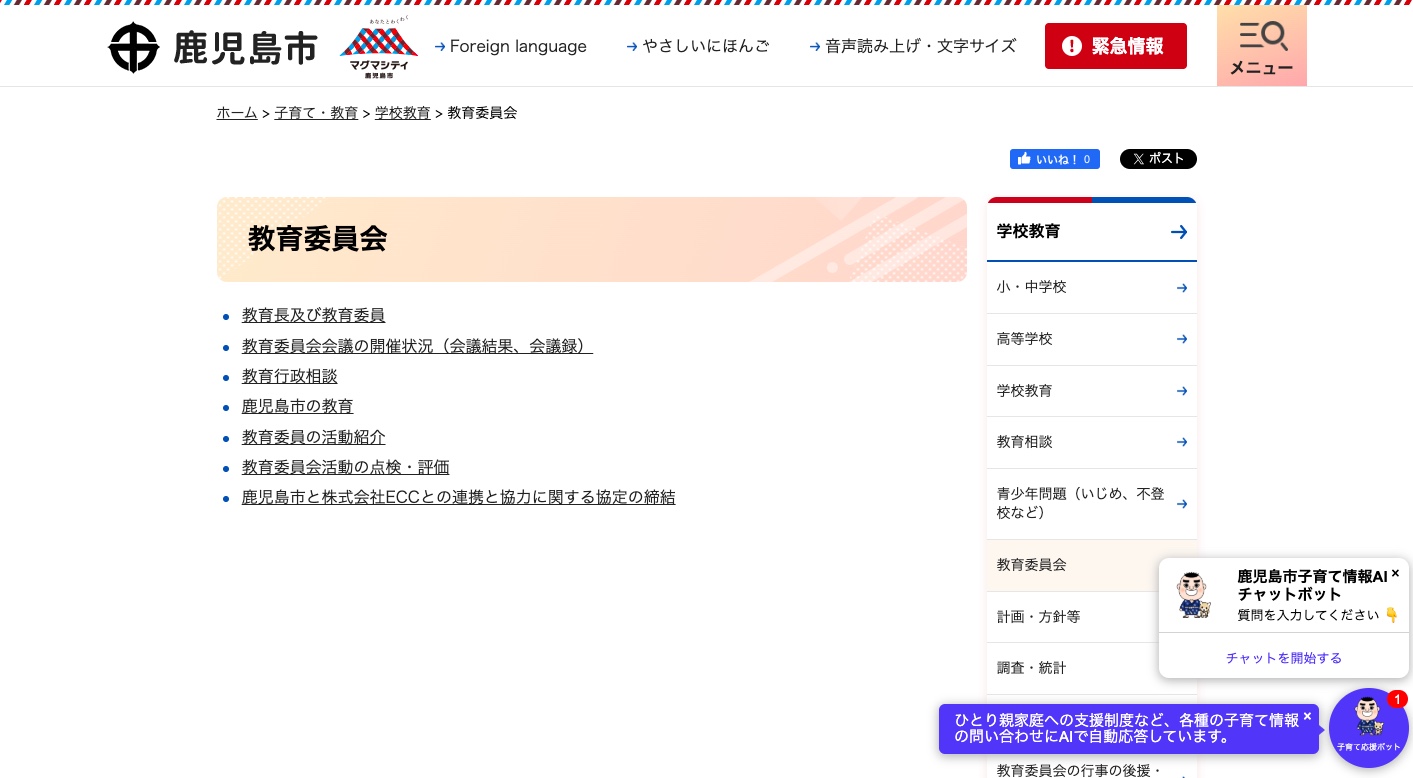Post this page via the X ポスト button
This screenshot has width=1413, height=778.
(x=1158, y=159)
